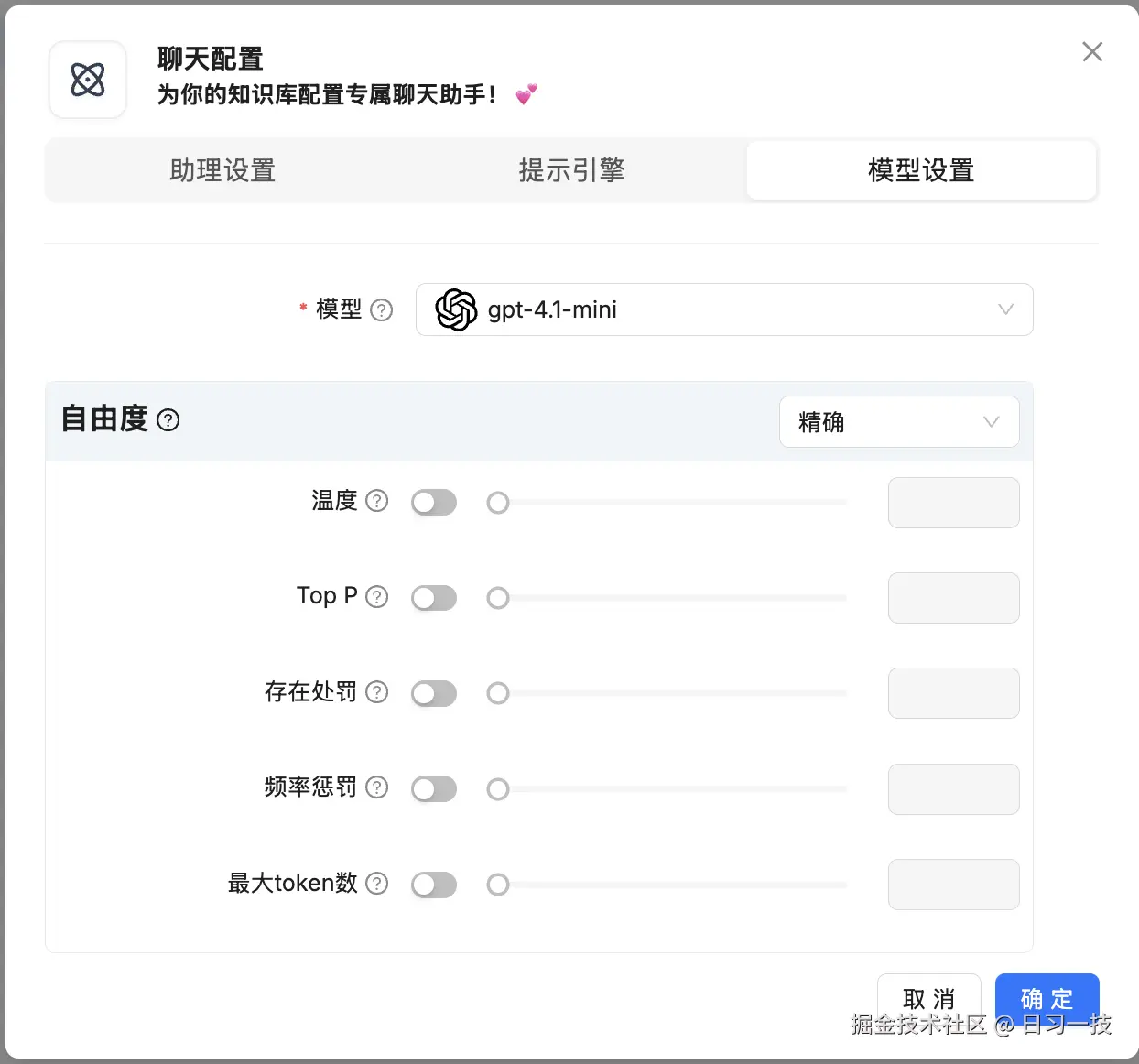Open the 提示引擎 tab

tap(571, 170)
